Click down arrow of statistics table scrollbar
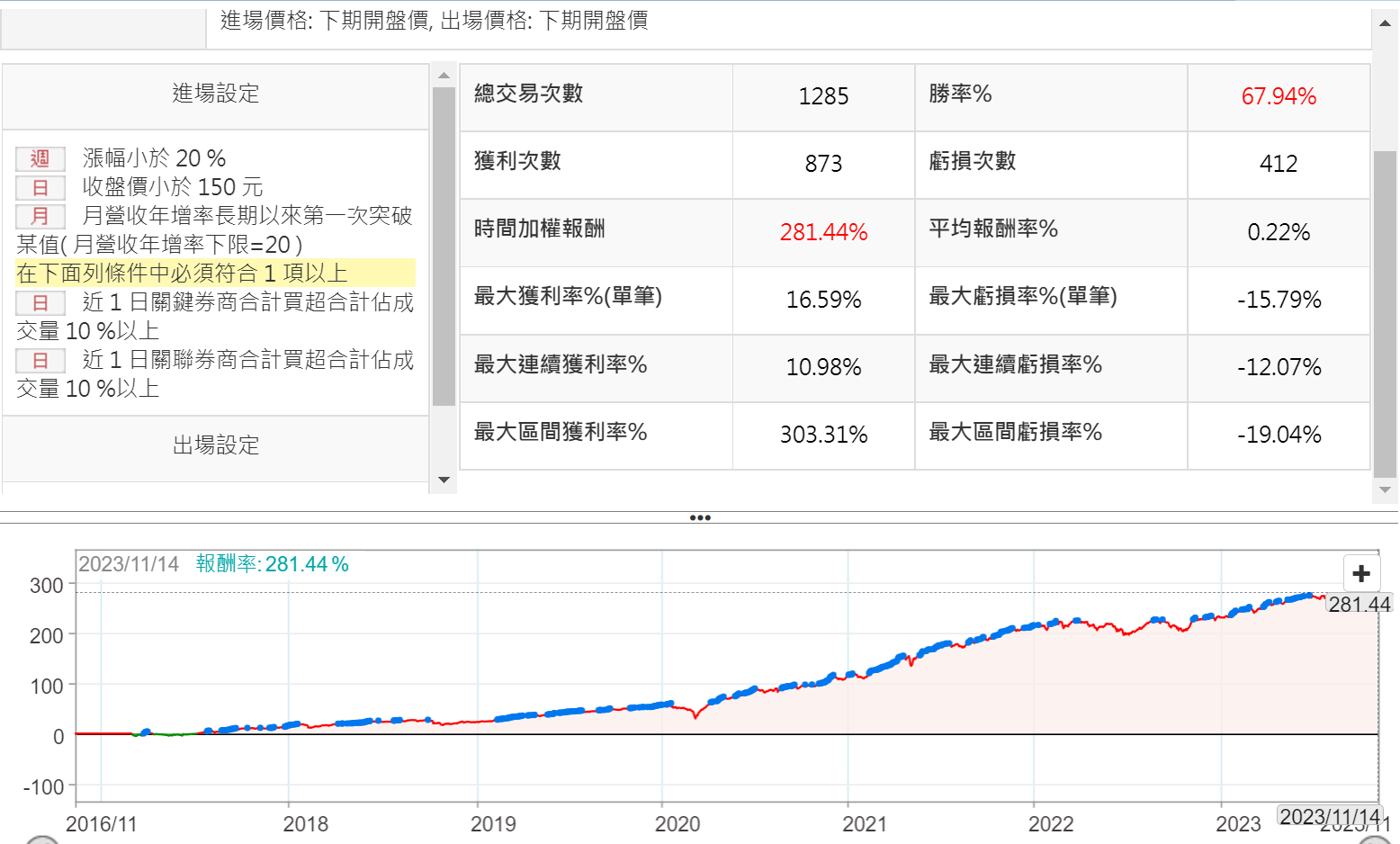The image size is (1400, 844). coord(1385,490)
